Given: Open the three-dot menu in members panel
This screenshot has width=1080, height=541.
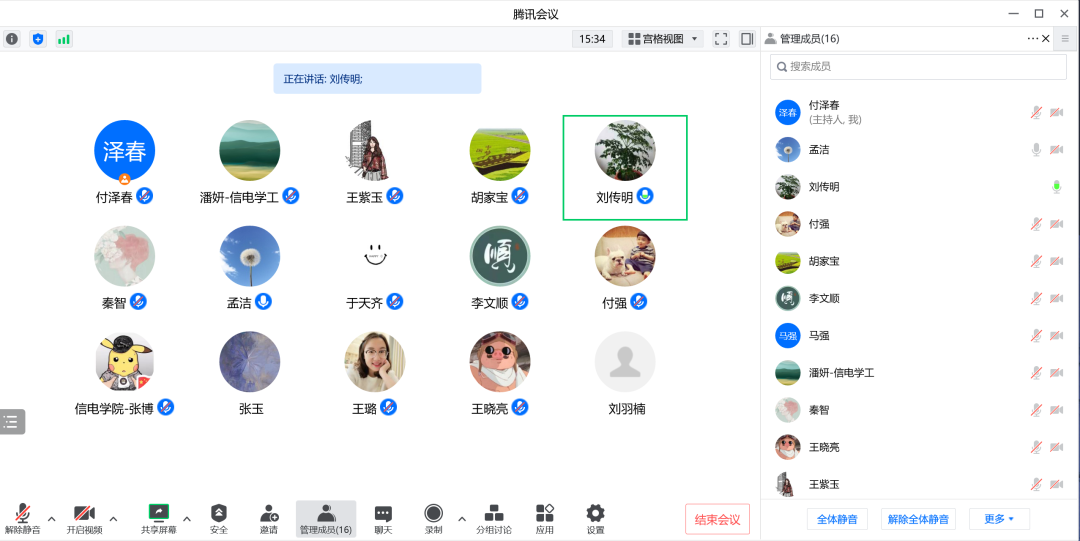Looking at the screenshot, I should (1032, 39).
